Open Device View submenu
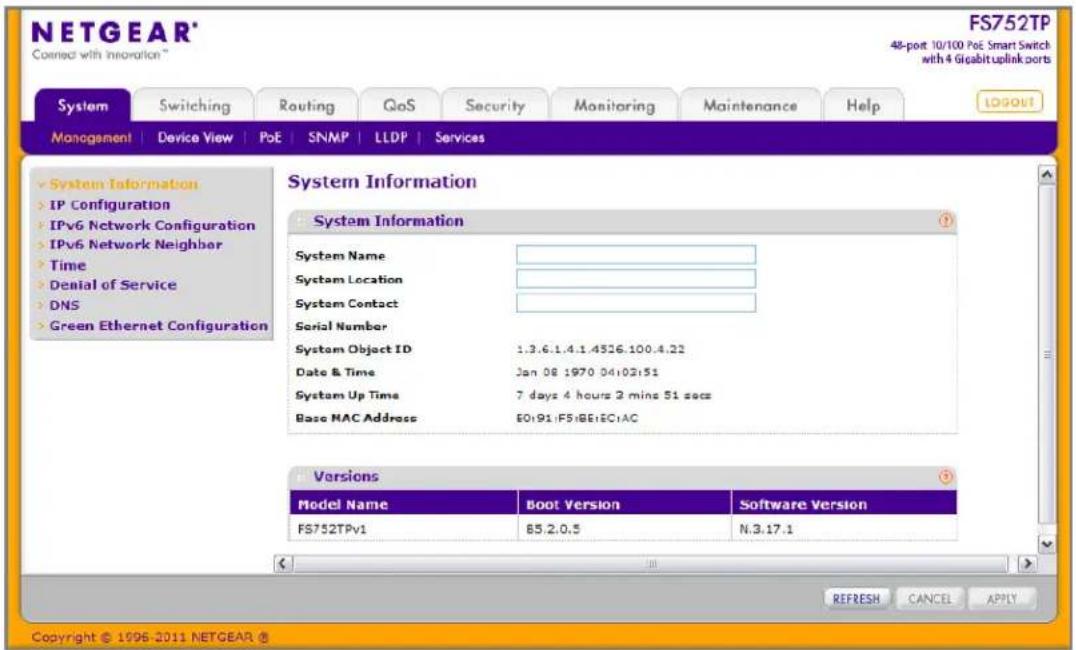The width and height of the screenshot is (1076, 650). 195,138
